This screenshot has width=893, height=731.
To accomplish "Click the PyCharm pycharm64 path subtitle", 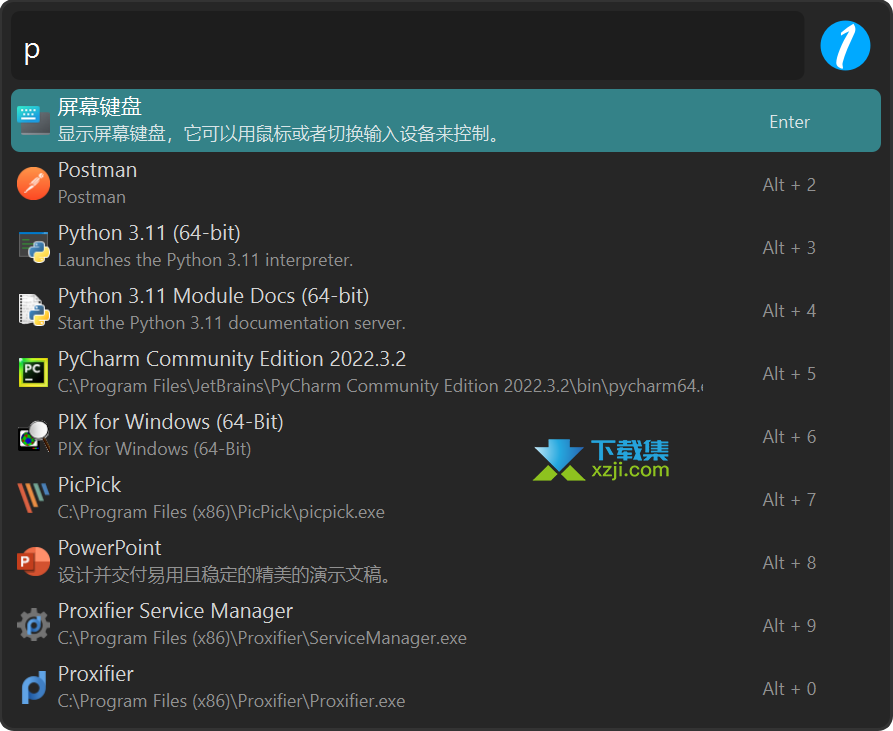I will [x=380, y=387].
